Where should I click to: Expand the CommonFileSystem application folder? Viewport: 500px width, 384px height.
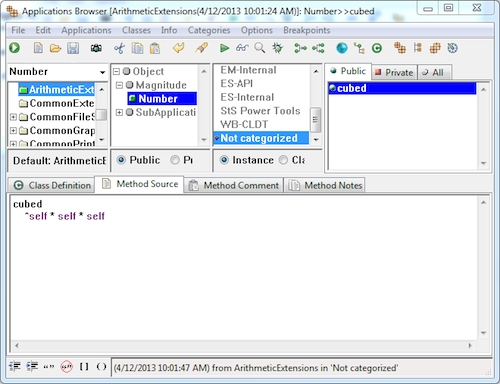(13, 117)
